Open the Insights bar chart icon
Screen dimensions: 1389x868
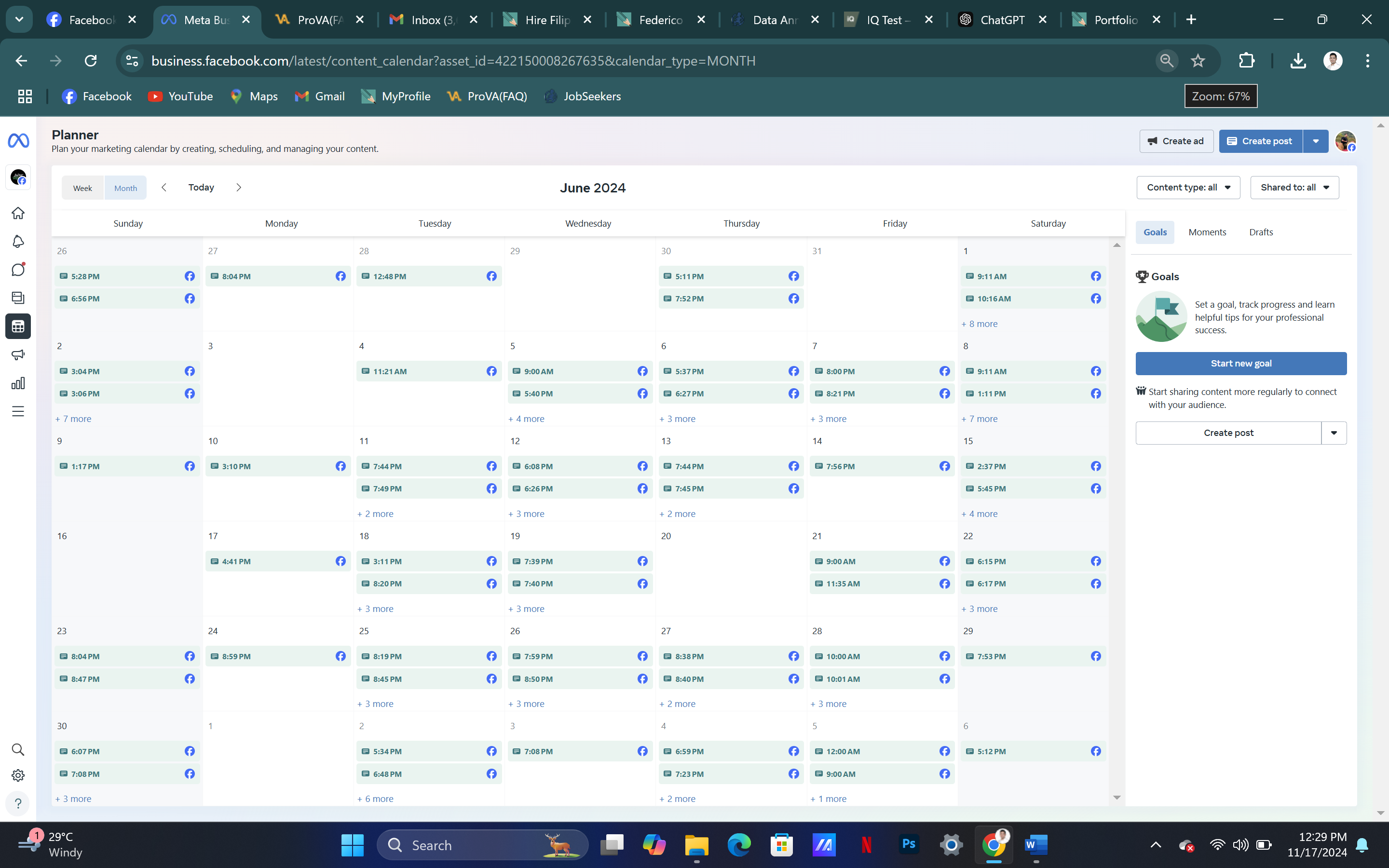[x=18, y=383]
